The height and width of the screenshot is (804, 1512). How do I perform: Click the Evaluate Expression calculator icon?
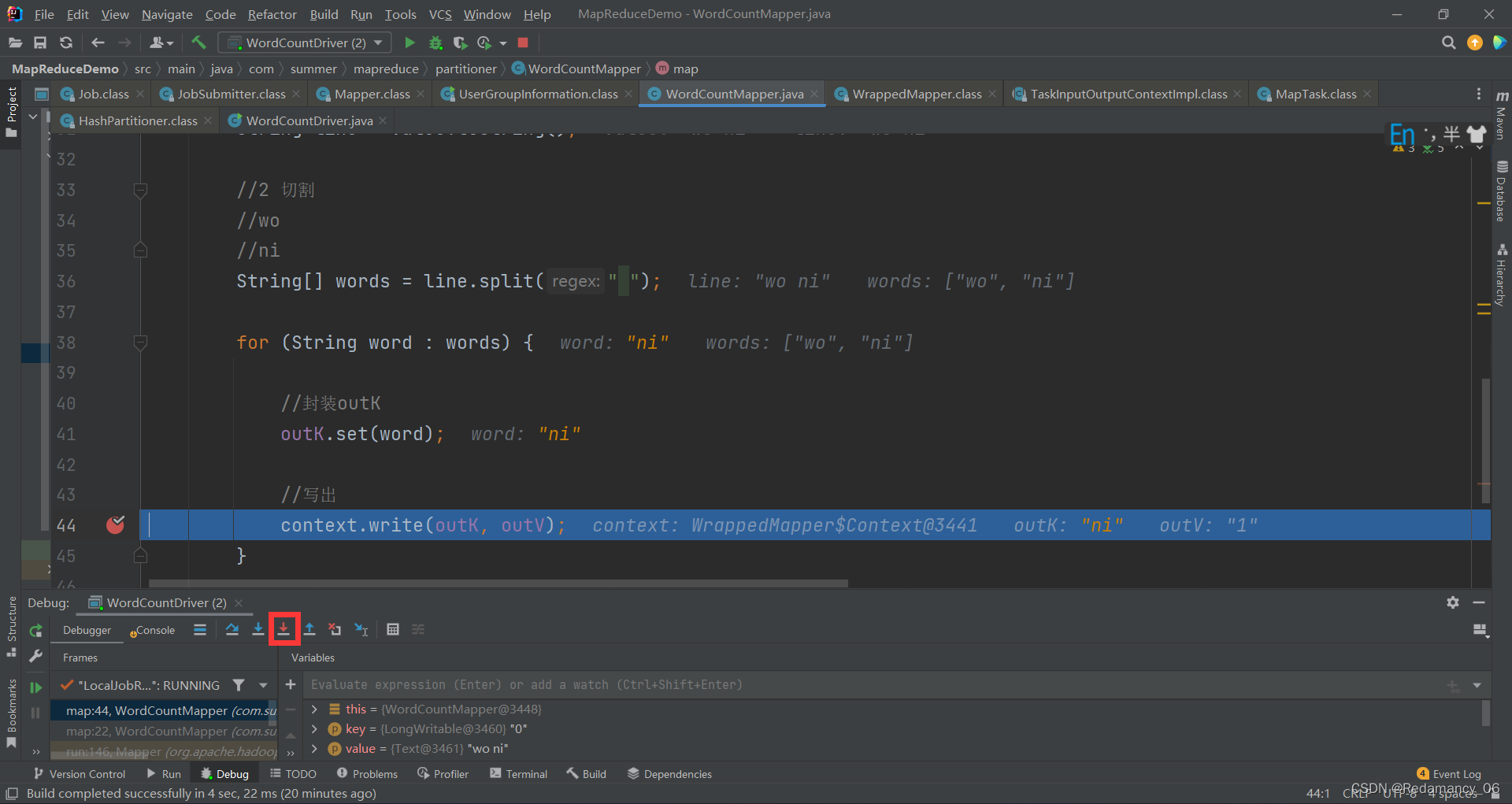(393, 629)
